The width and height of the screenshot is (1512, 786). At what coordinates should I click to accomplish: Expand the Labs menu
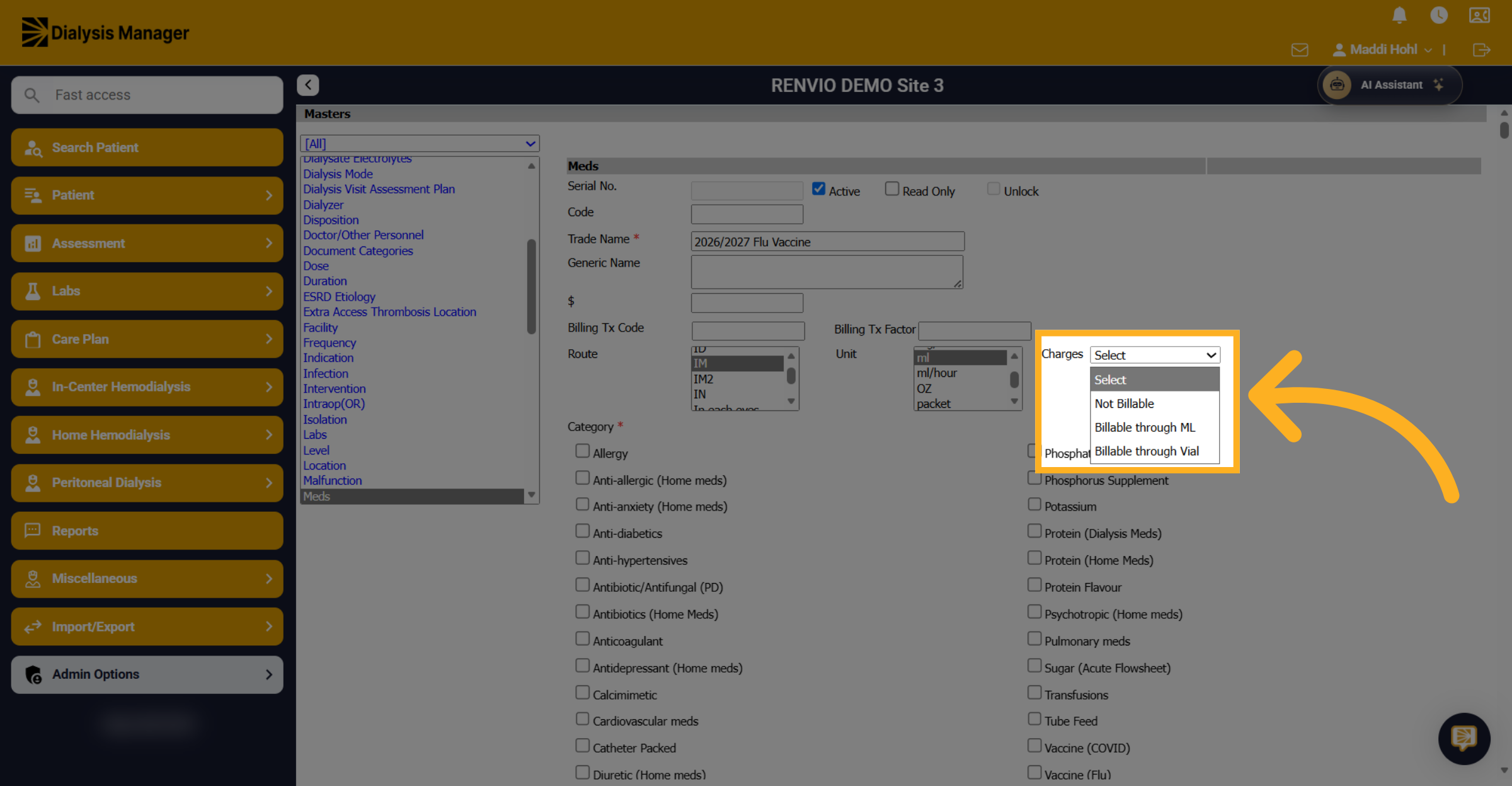[147, 291]
